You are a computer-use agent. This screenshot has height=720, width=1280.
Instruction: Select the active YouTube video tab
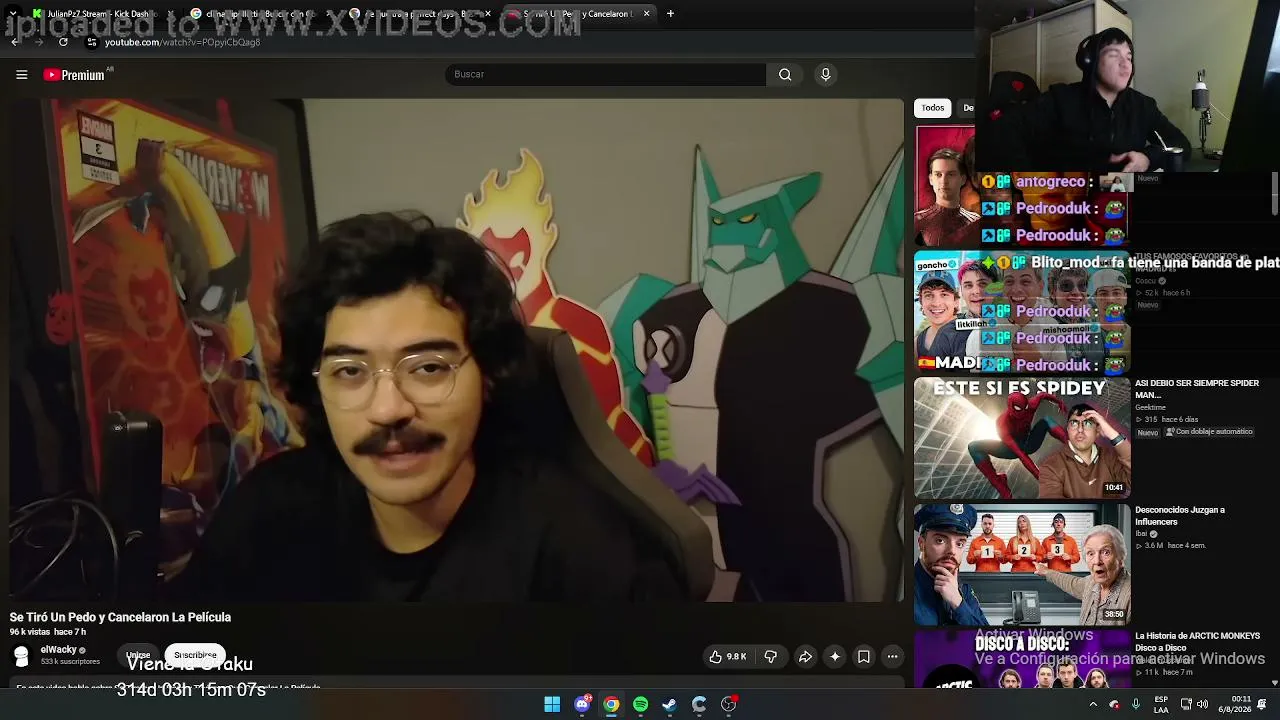(578, 14)
